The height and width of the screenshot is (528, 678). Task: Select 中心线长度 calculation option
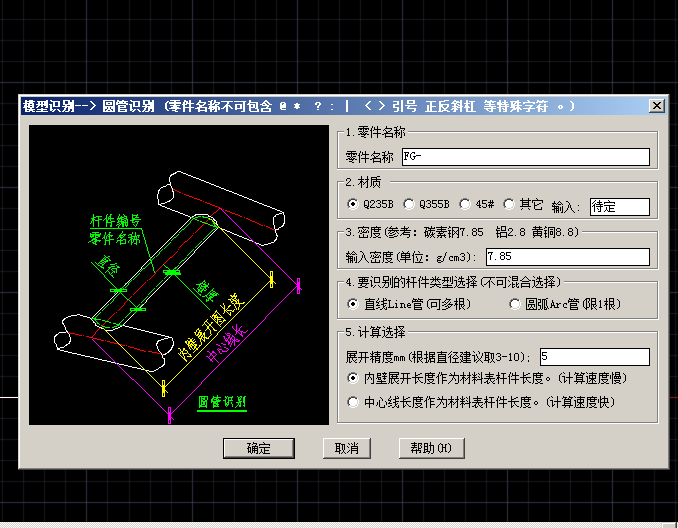pyautogui.click(x=353, y=402)
